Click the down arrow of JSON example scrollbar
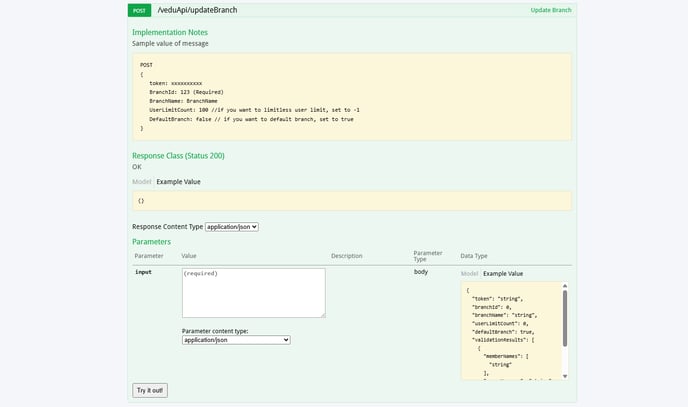The height and width of the screenshot is (407, 688). (566, 376)
